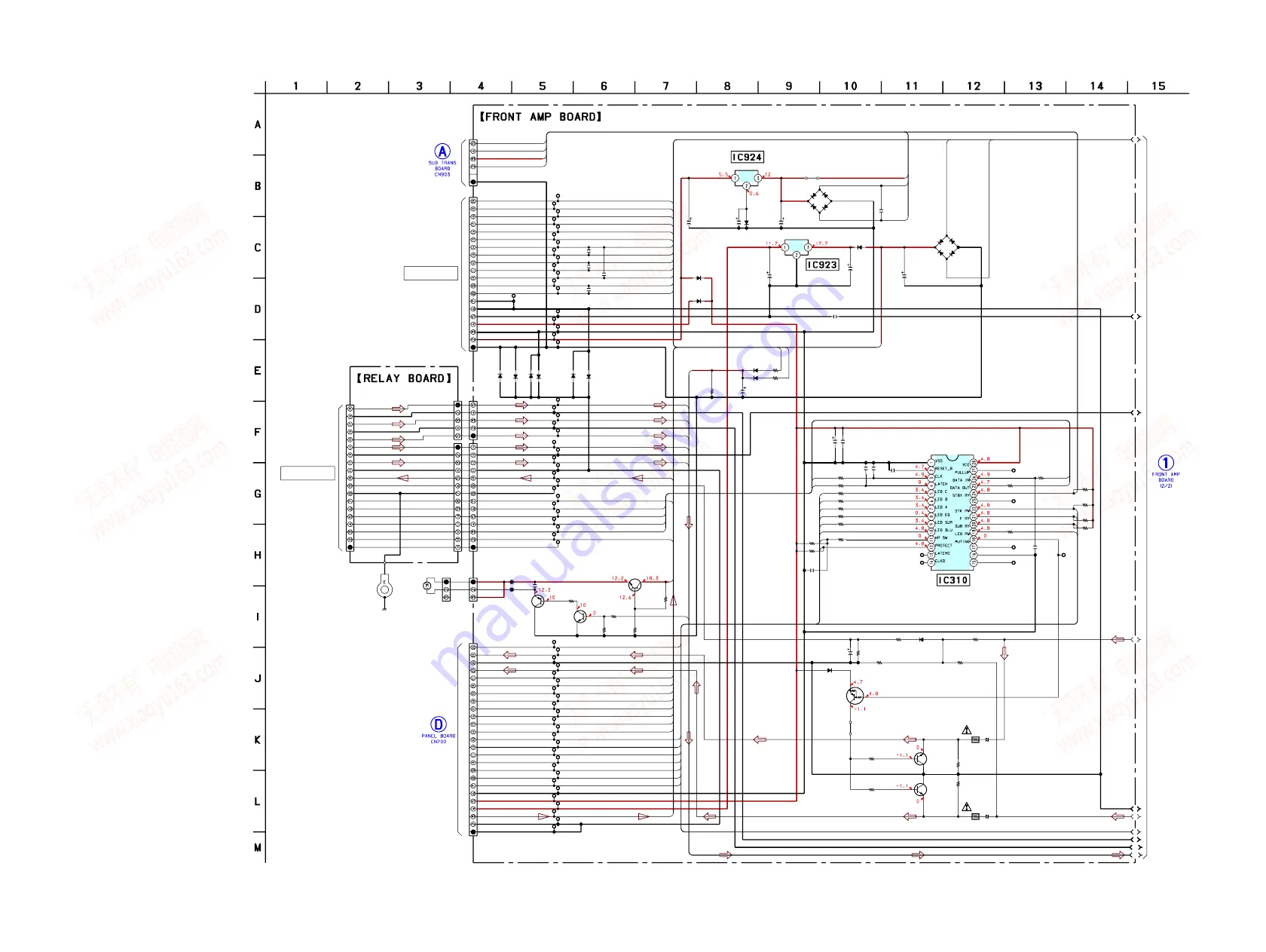Click the SUB TRANS BOARD CN903 caption
The width and height of the screenshot is (1266, 952).
click(442, 169)
